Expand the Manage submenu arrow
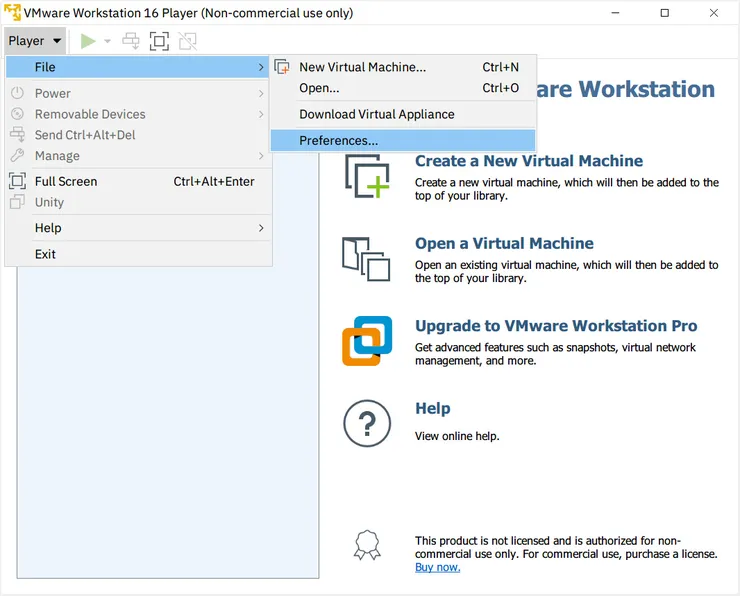Image resolution: width=740 pixels, height=596 pixels. 261,156
